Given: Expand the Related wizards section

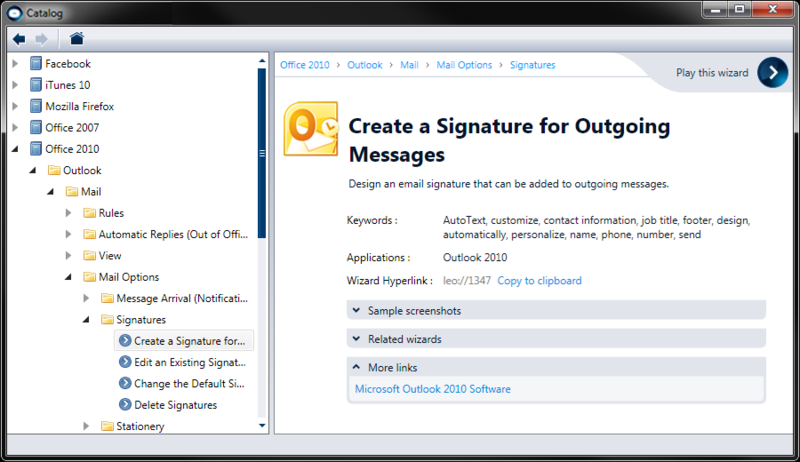Looking at the screenshot, I should (x=556, y=339).
